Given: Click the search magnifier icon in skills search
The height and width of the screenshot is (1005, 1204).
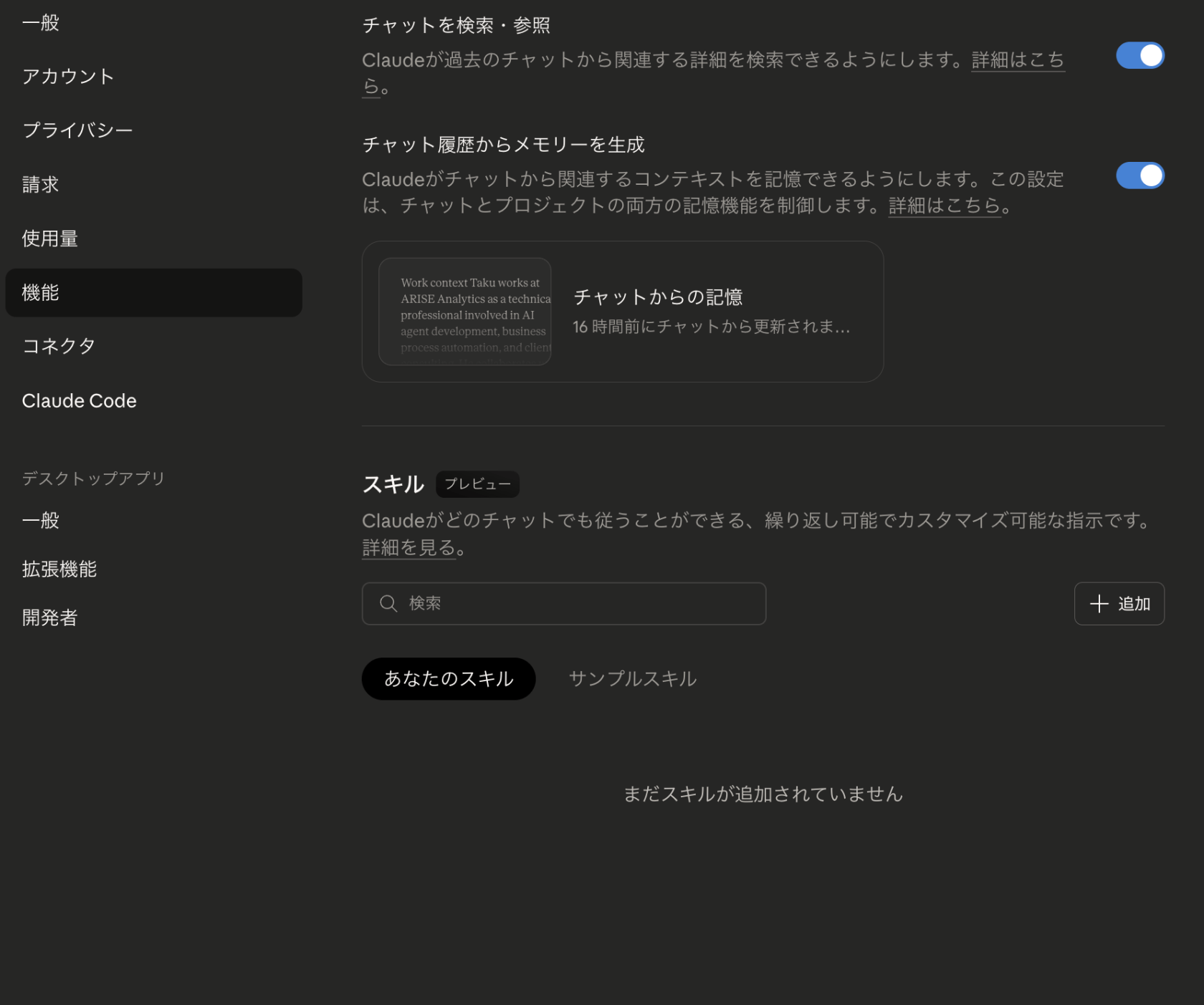Looking at the screenshot, I should click(x=388, y=603).
